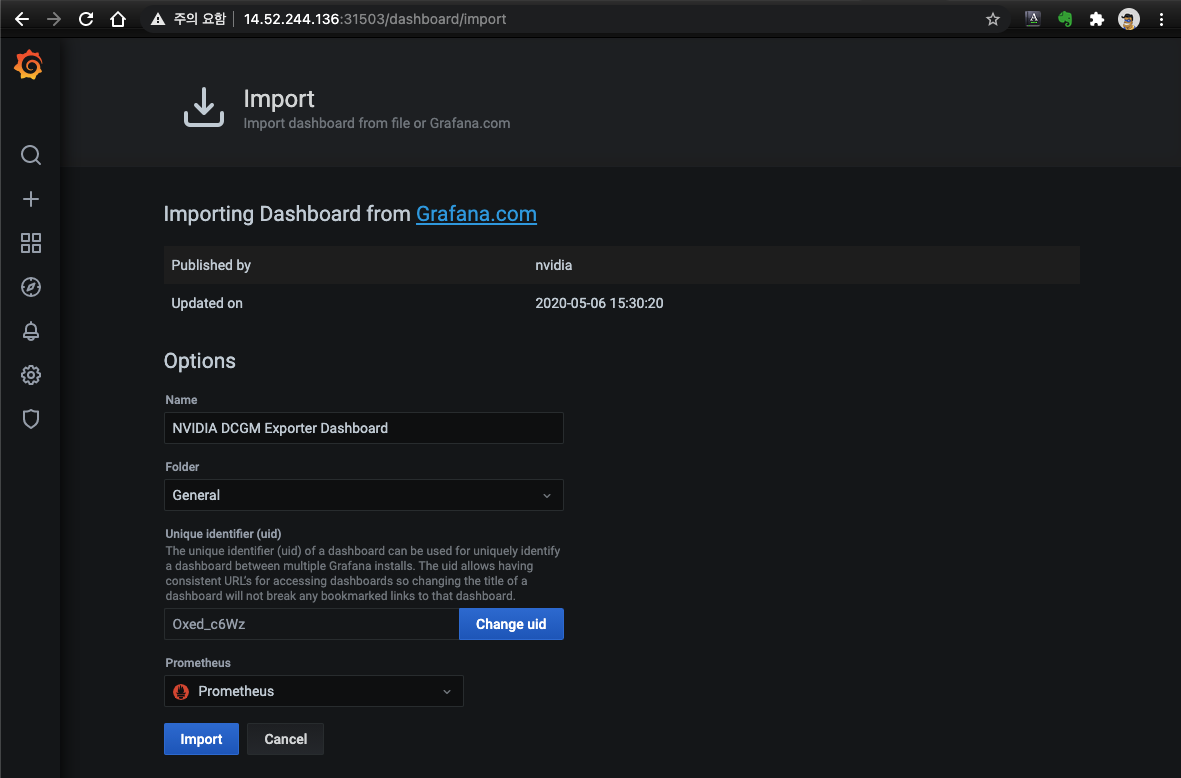Open the Dashboards grid icon in sidebar
Screen dimensions: 1181x778
[31, 243]
